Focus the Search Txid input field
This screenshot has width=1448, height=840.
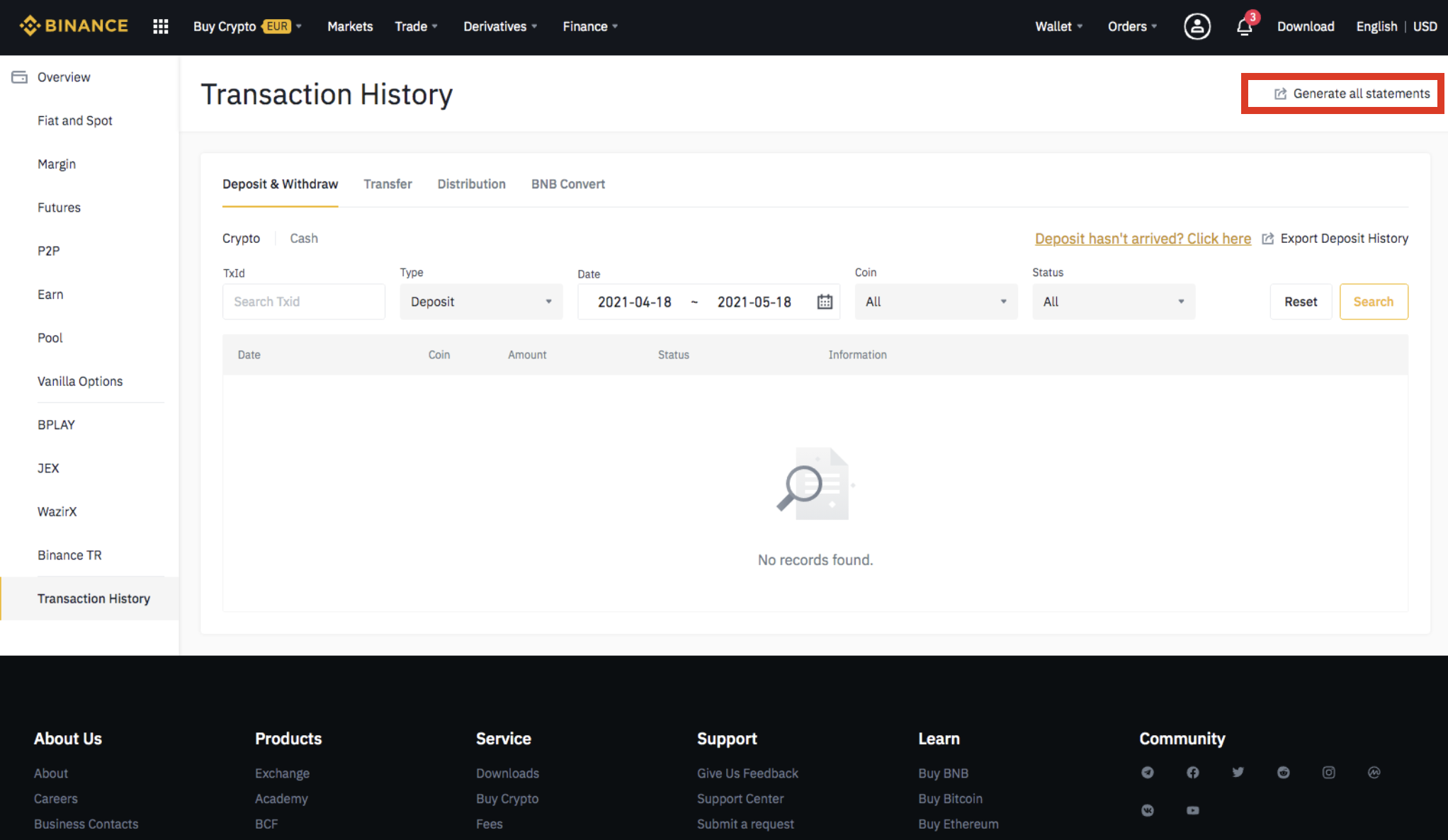click(304, 302)
